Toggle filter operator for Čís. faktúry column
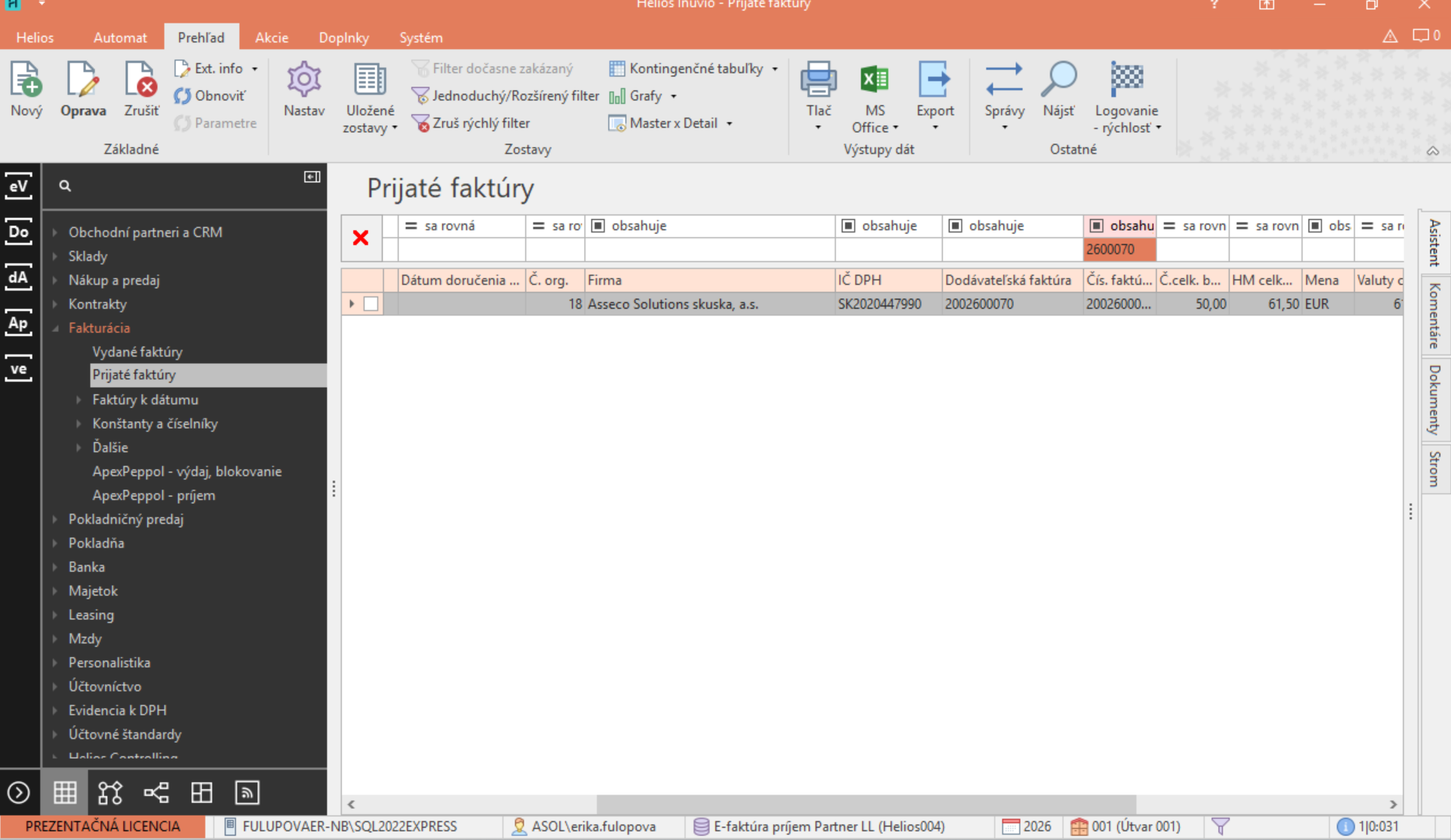1451x840 pixels. tap(1097, 225)
